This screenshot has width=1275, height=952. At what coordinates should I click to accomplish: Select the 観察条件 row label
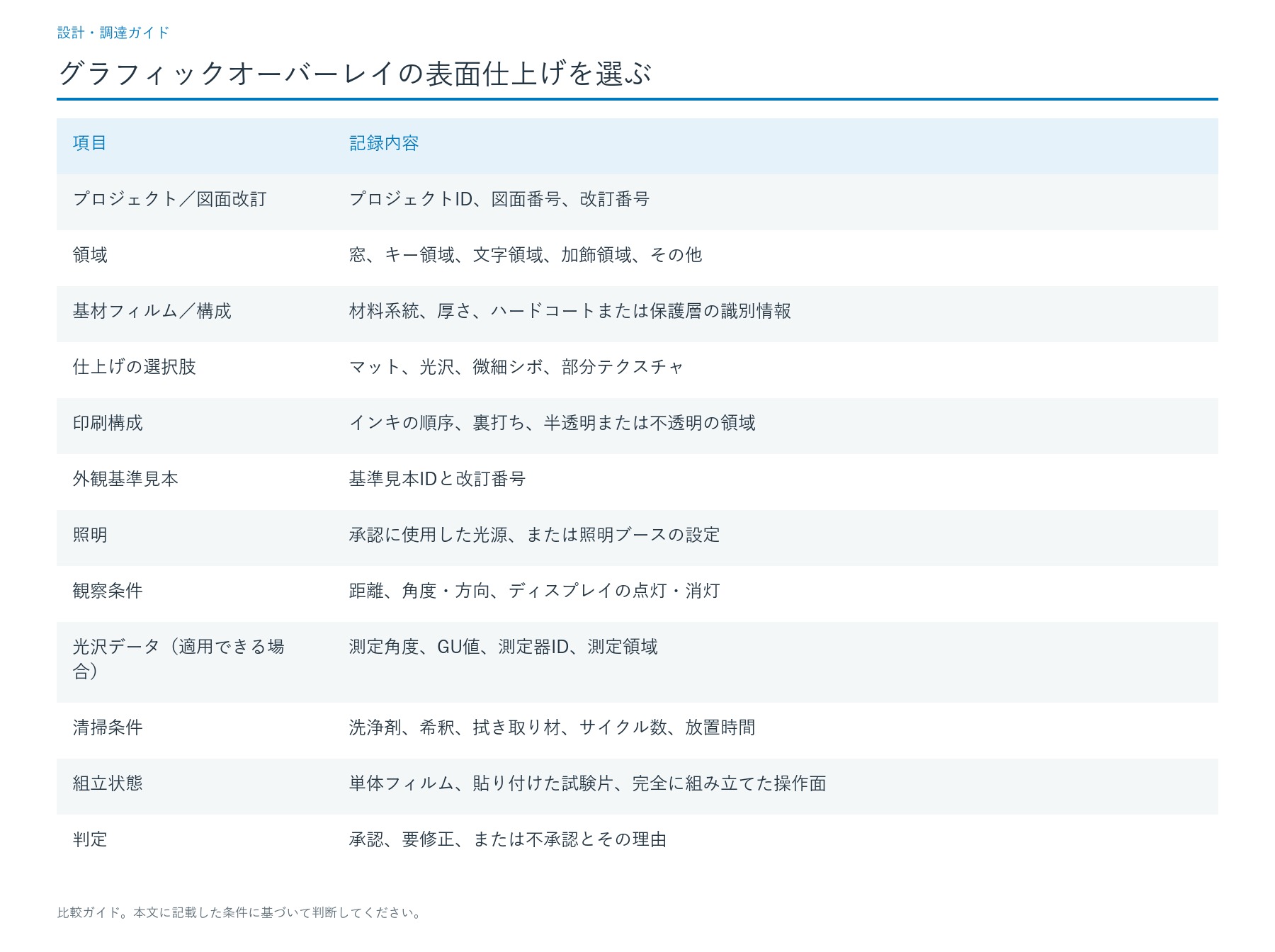tap(108, 591)
